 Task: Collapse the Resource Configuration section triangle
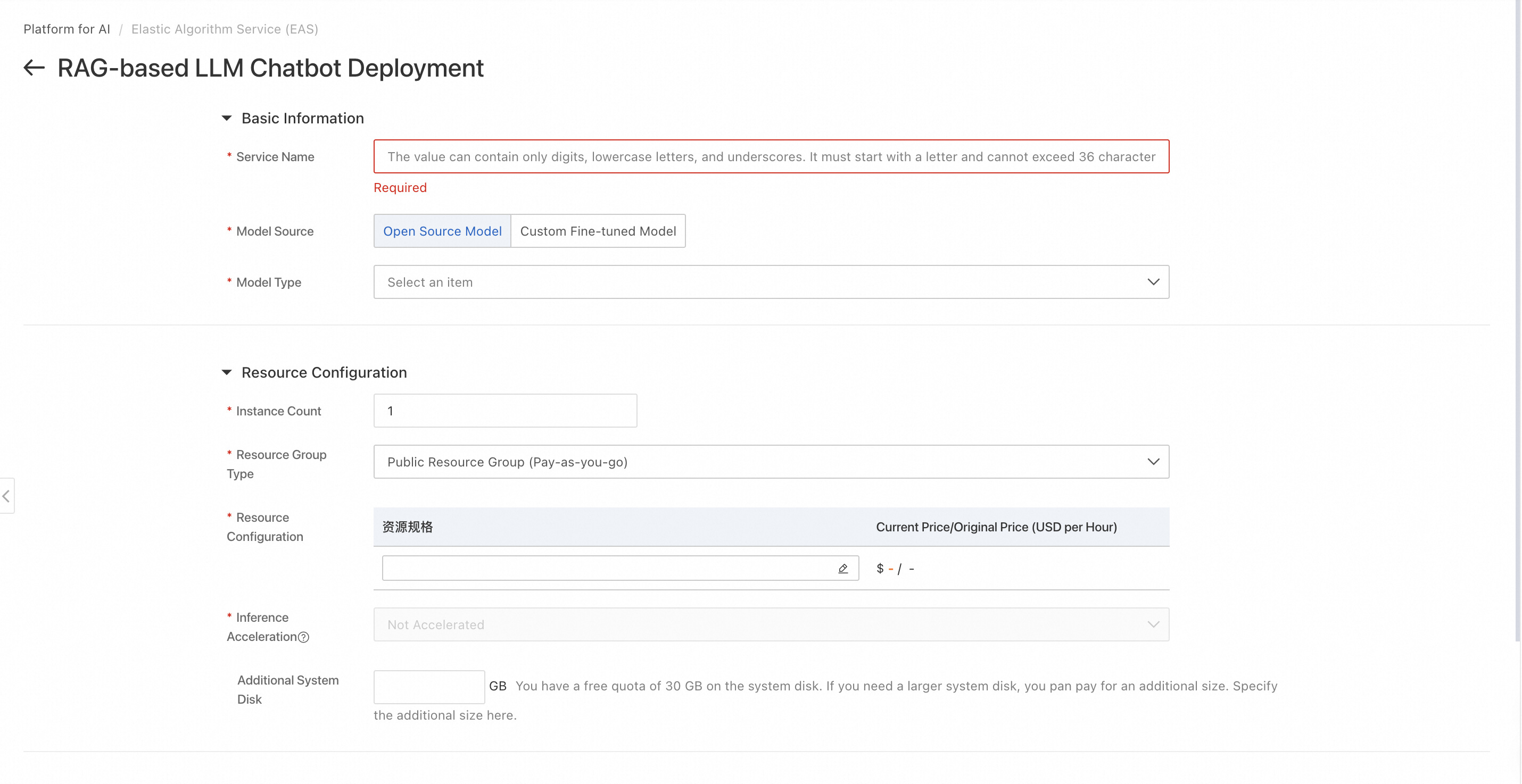click(x=226, y=372)
